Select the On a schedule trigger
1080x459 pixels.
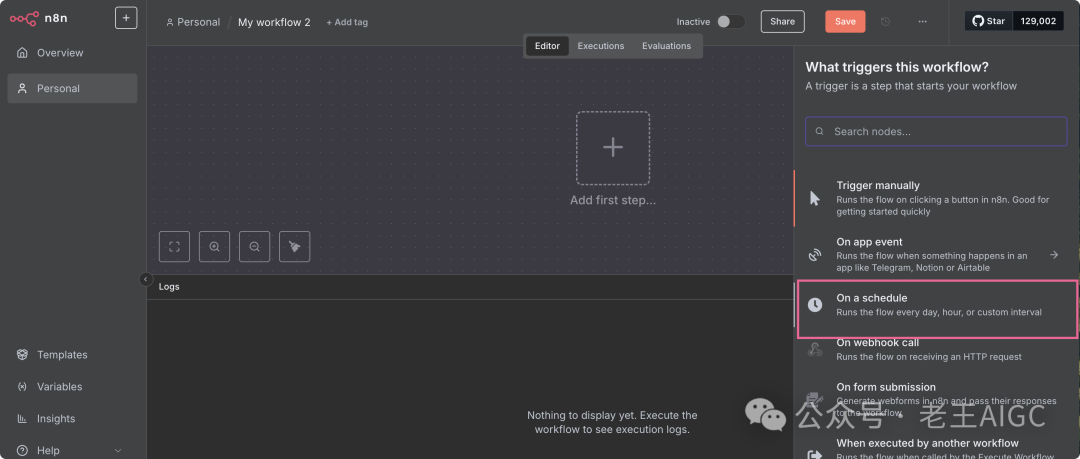(x=937, y=309)
